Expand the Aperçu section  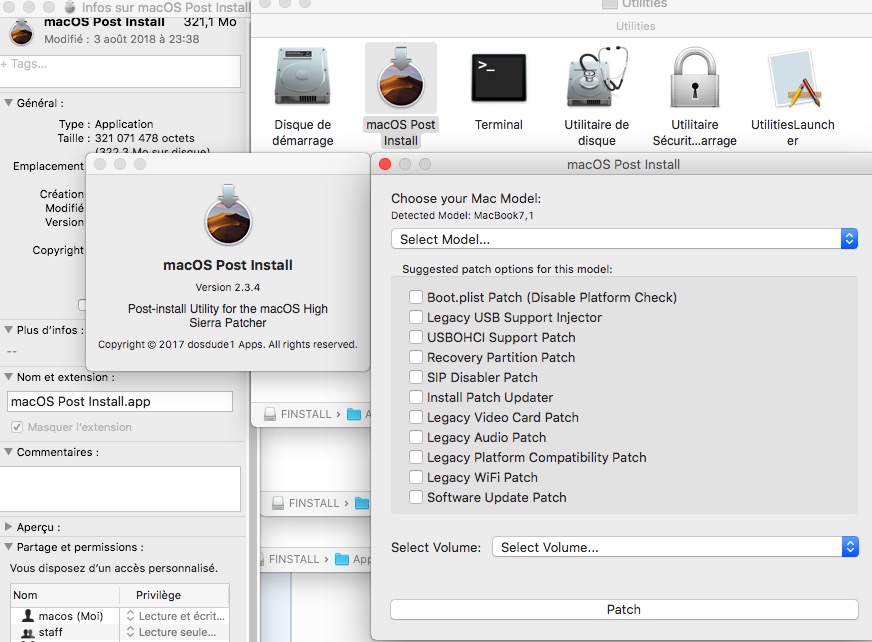(8, 527)
